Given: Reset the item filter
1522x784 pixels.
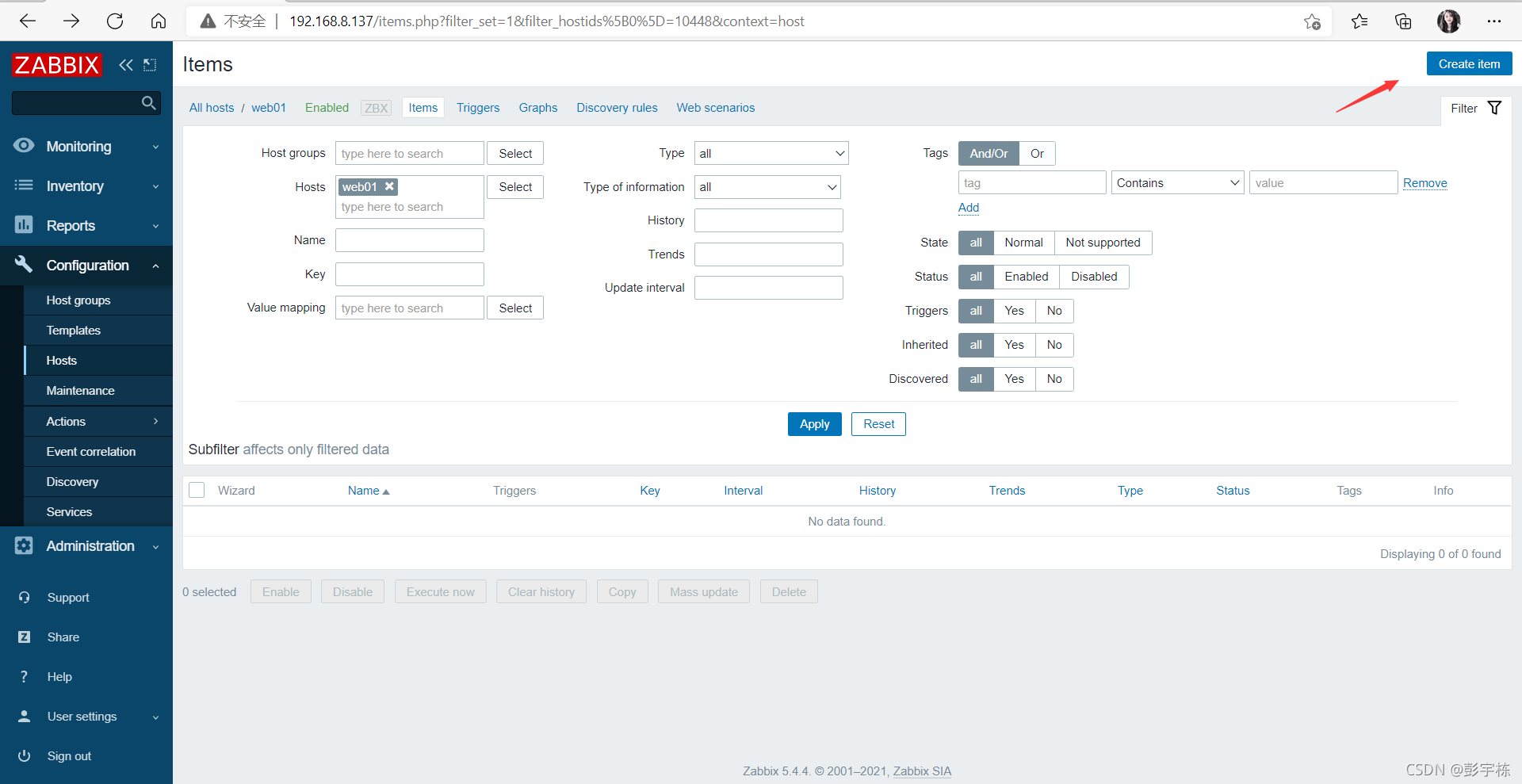Looking at the screenshot, I should point(878,424).
